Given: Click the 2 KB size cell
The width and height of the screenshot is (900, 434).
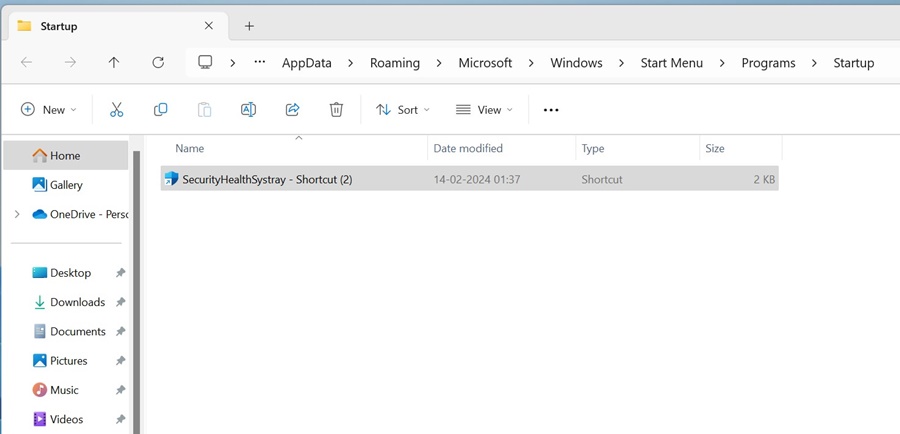Looking at the screenshot, I should pos(765,179).
